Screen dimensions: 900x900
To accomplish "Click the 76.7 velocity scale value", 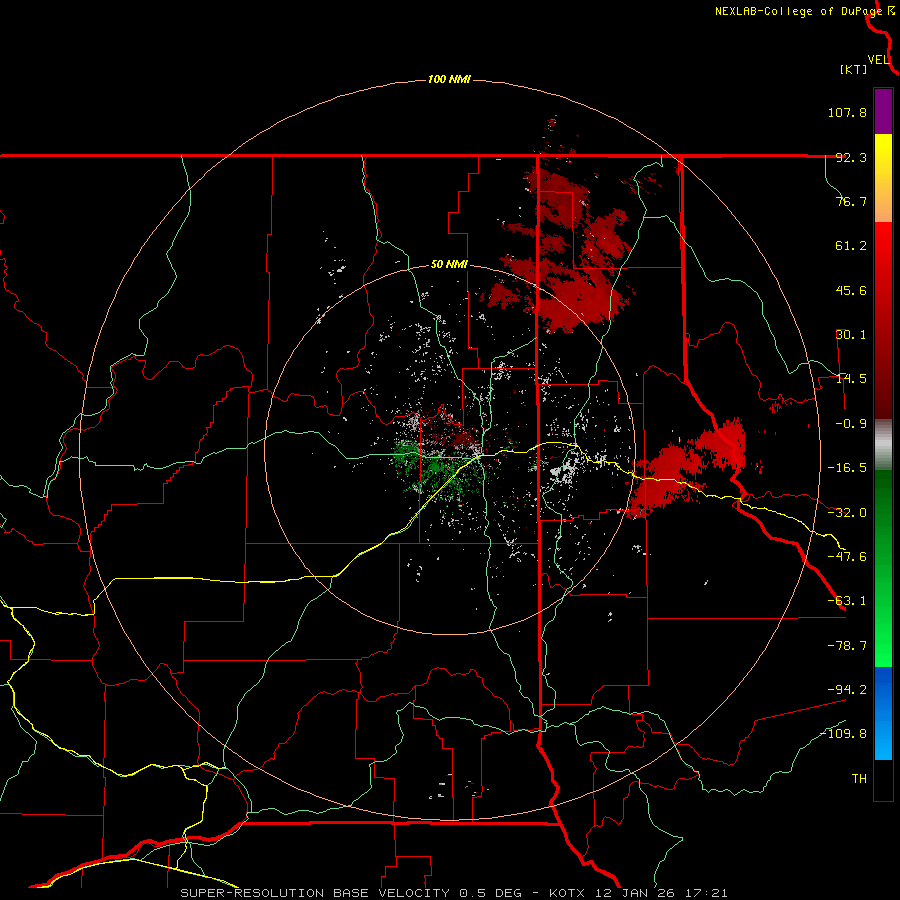I will coord(851,201).
